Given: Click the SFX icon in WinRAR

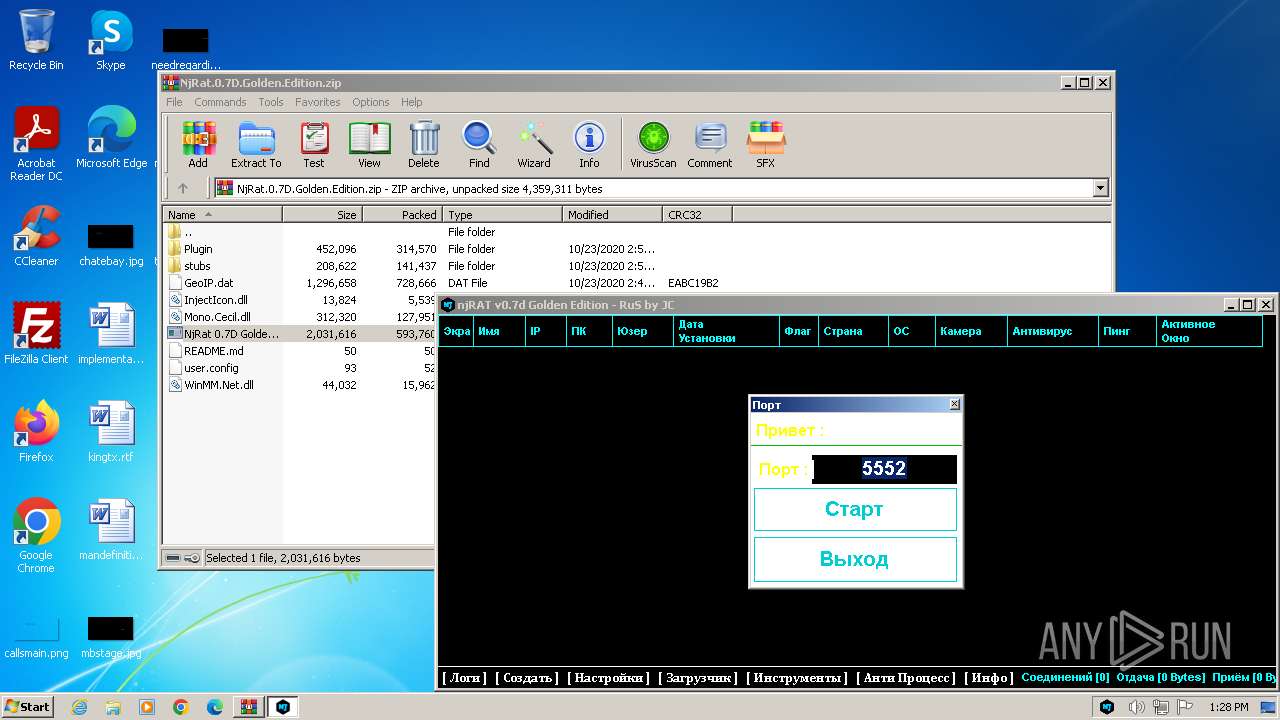Looking at the screenshot, I should tap(765, 145).
